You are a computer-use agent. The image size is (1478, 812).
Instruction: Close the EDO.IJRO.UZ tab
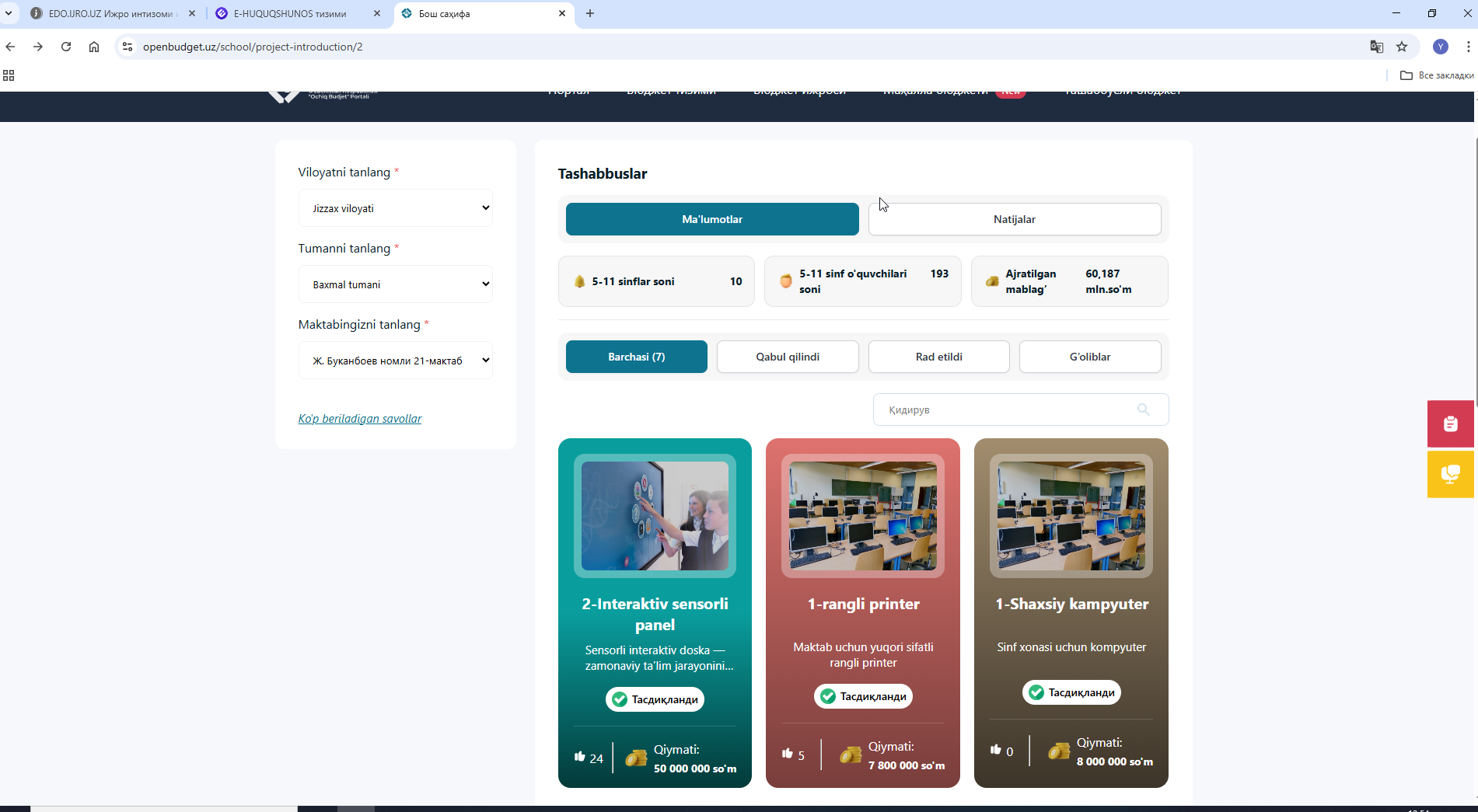pos(192,13)
